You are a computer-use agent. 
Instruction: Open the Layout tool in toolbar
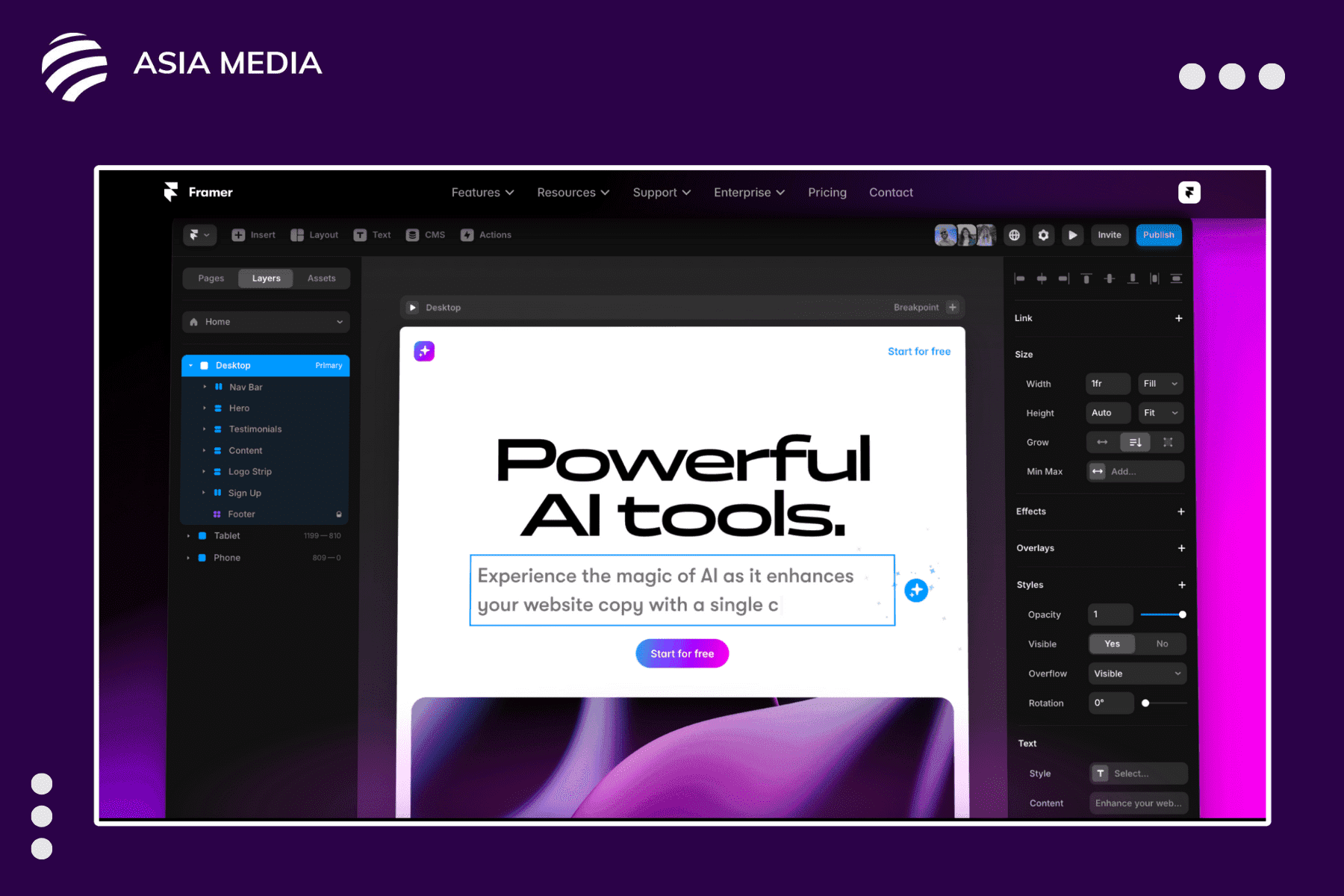coord(314,235)
